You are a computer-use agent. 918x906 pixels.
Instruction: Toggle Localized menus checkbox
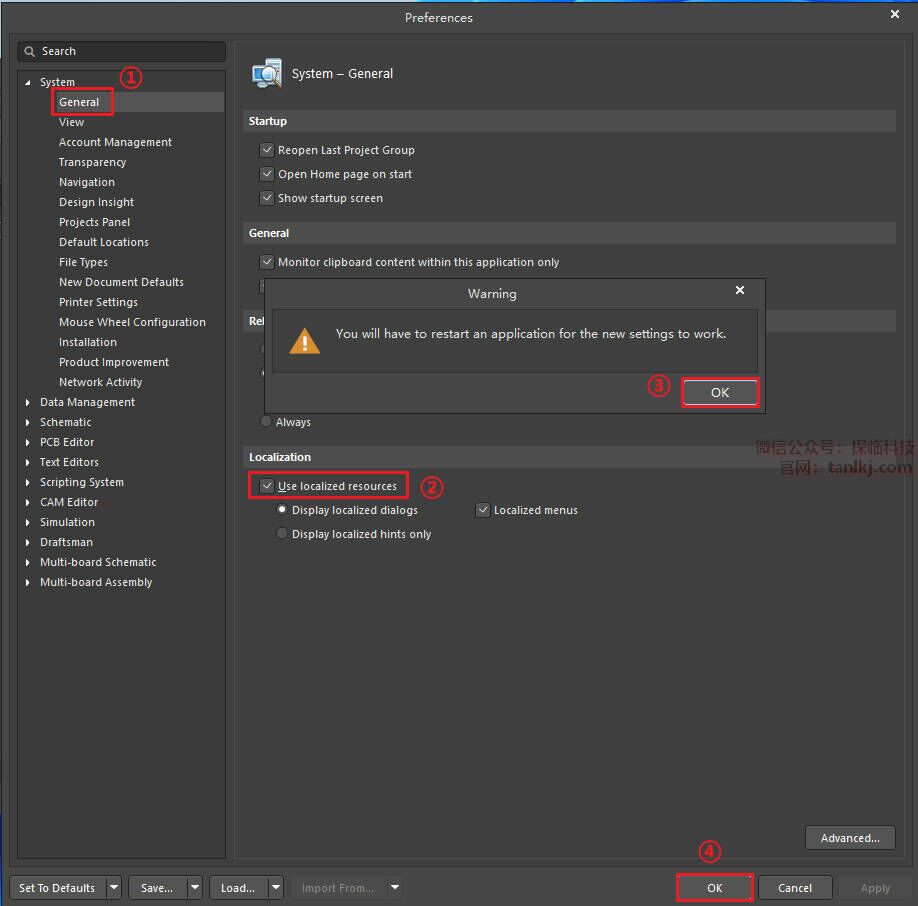pos(483,510)
